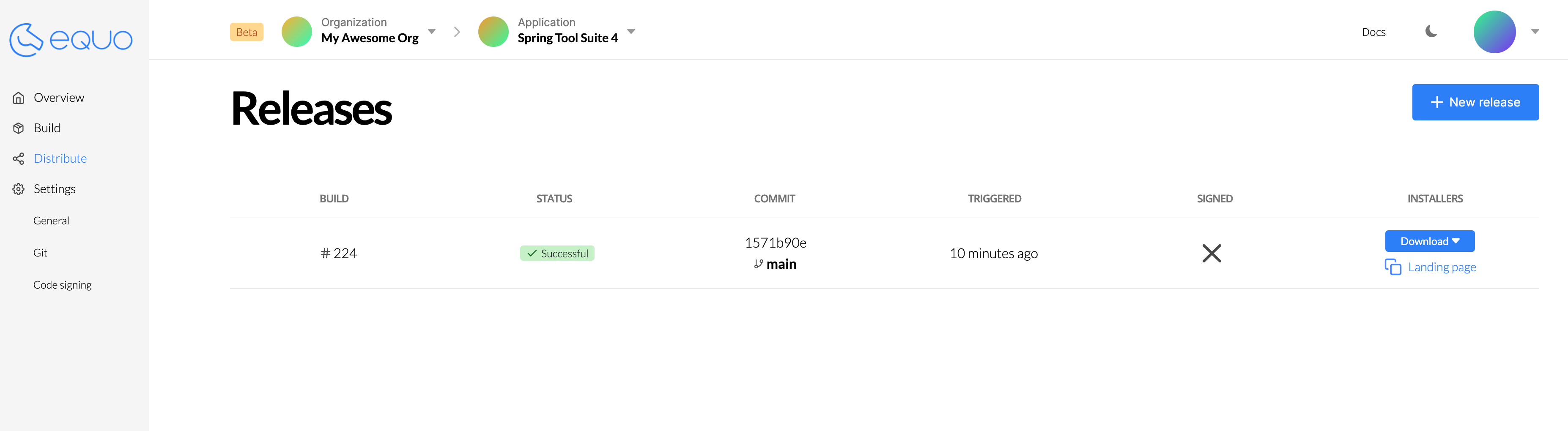This screenshot has width=1568, height=431.
Task: Click the Distribute share icon
Action: point(18,158)
